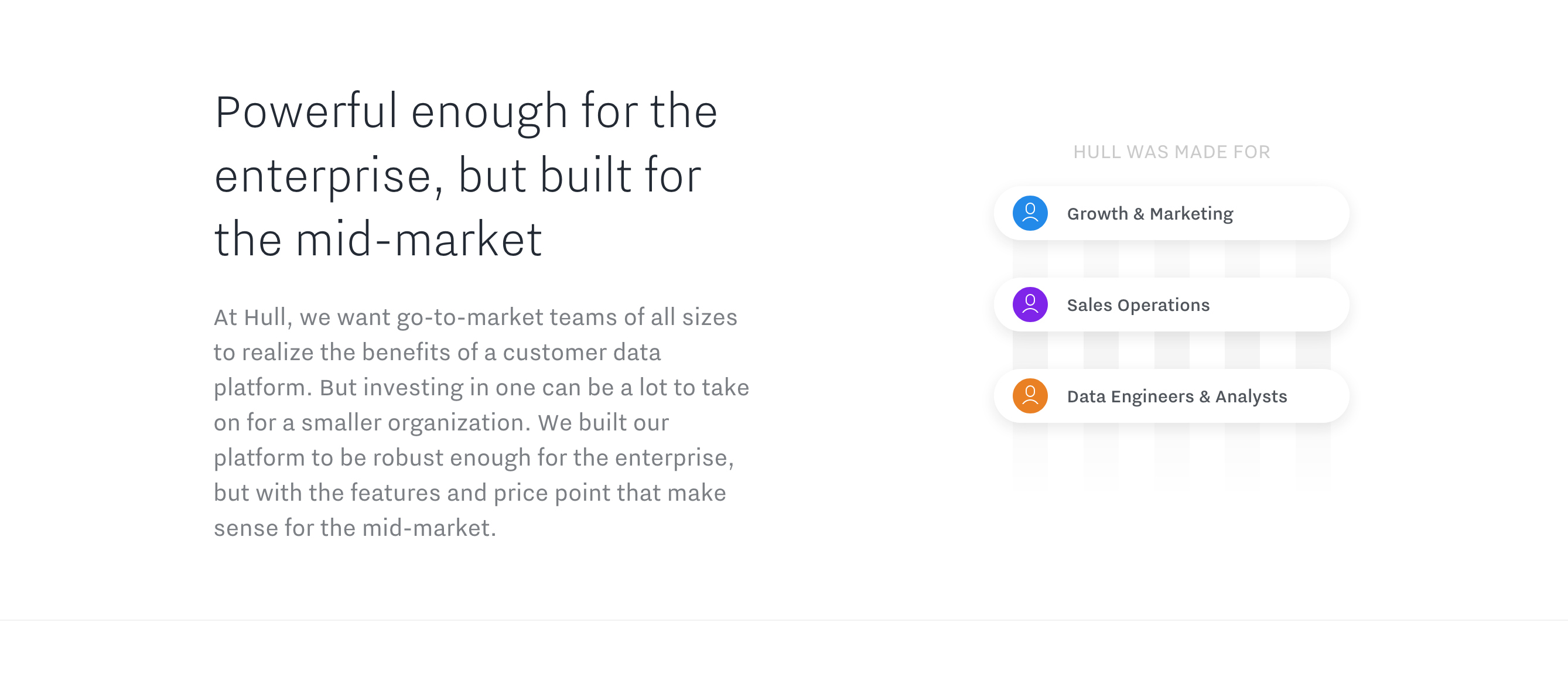This screenshot has width=1568, height=684.
Task: Click the purple Sales Operations person icon
Action: [x=1030, y=305]
